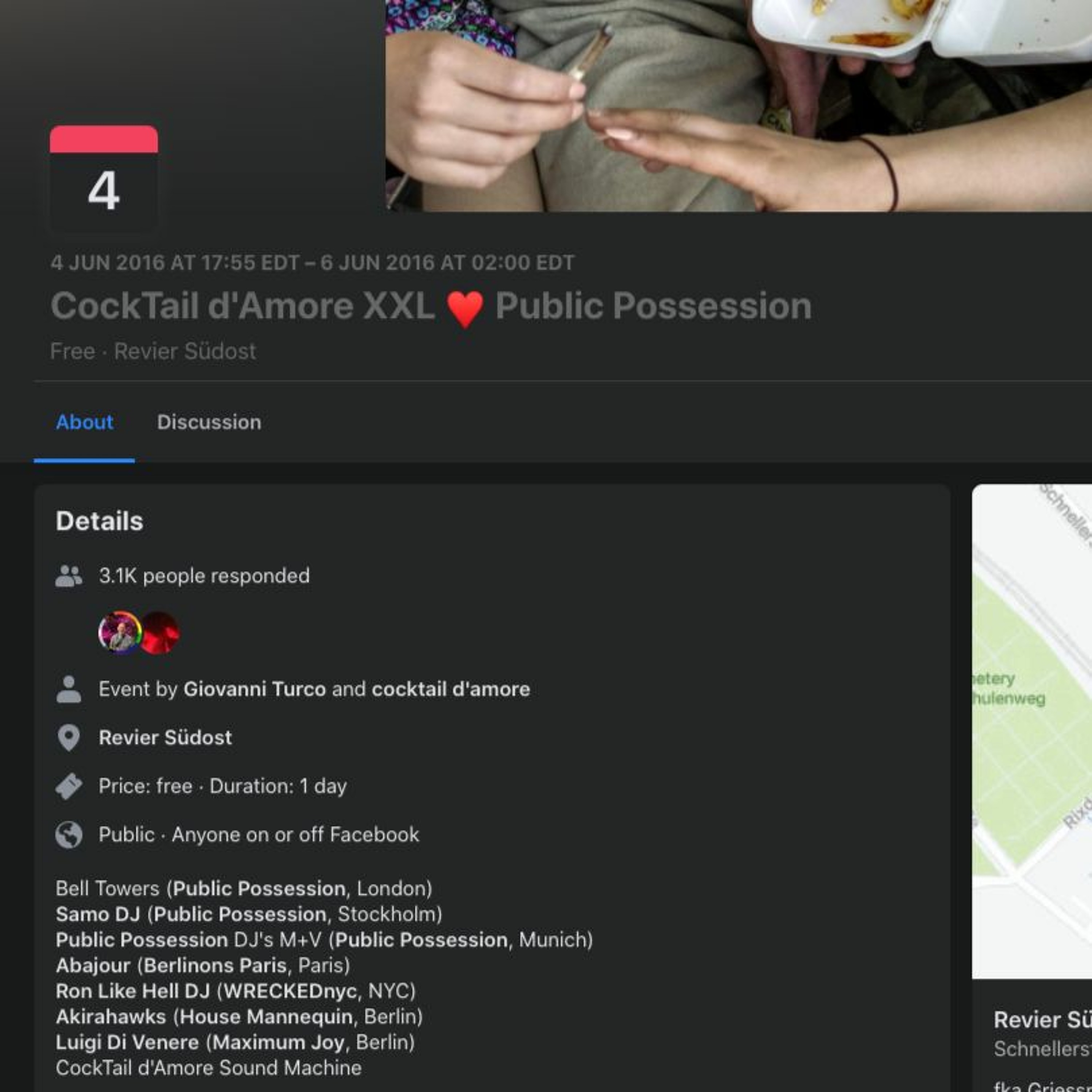Open Giovanni Turco's profile link

[255, 689]
